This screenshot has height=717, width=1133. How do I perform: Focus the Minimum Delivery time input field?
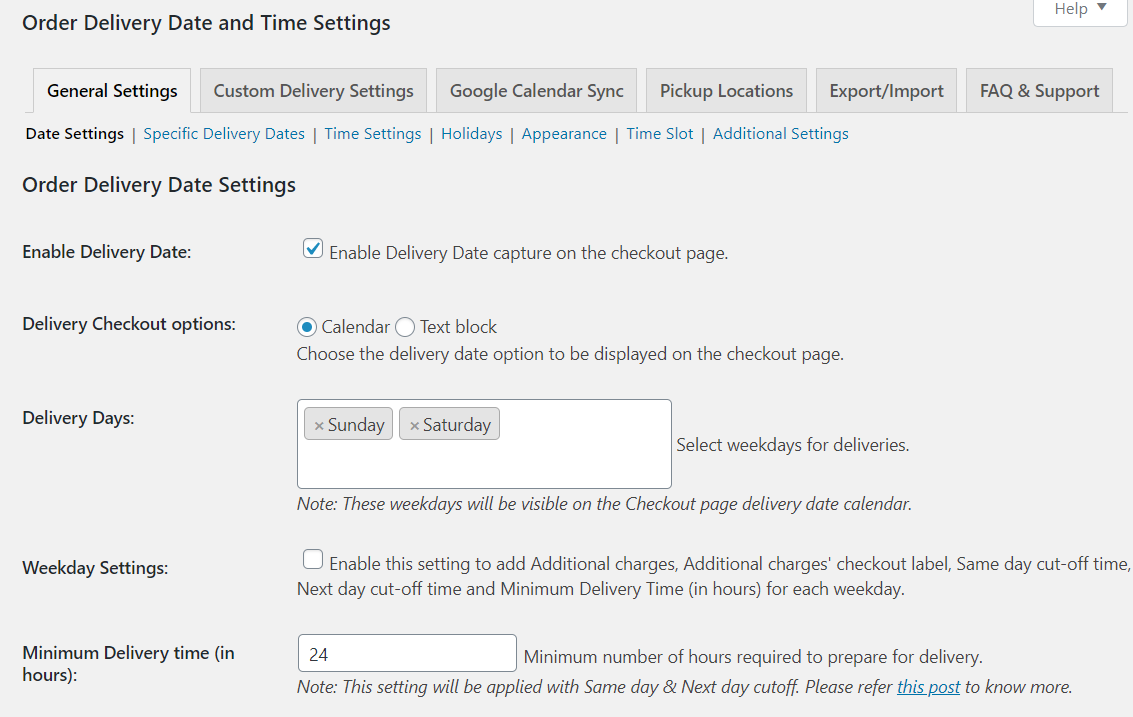(x=407, y=653)
